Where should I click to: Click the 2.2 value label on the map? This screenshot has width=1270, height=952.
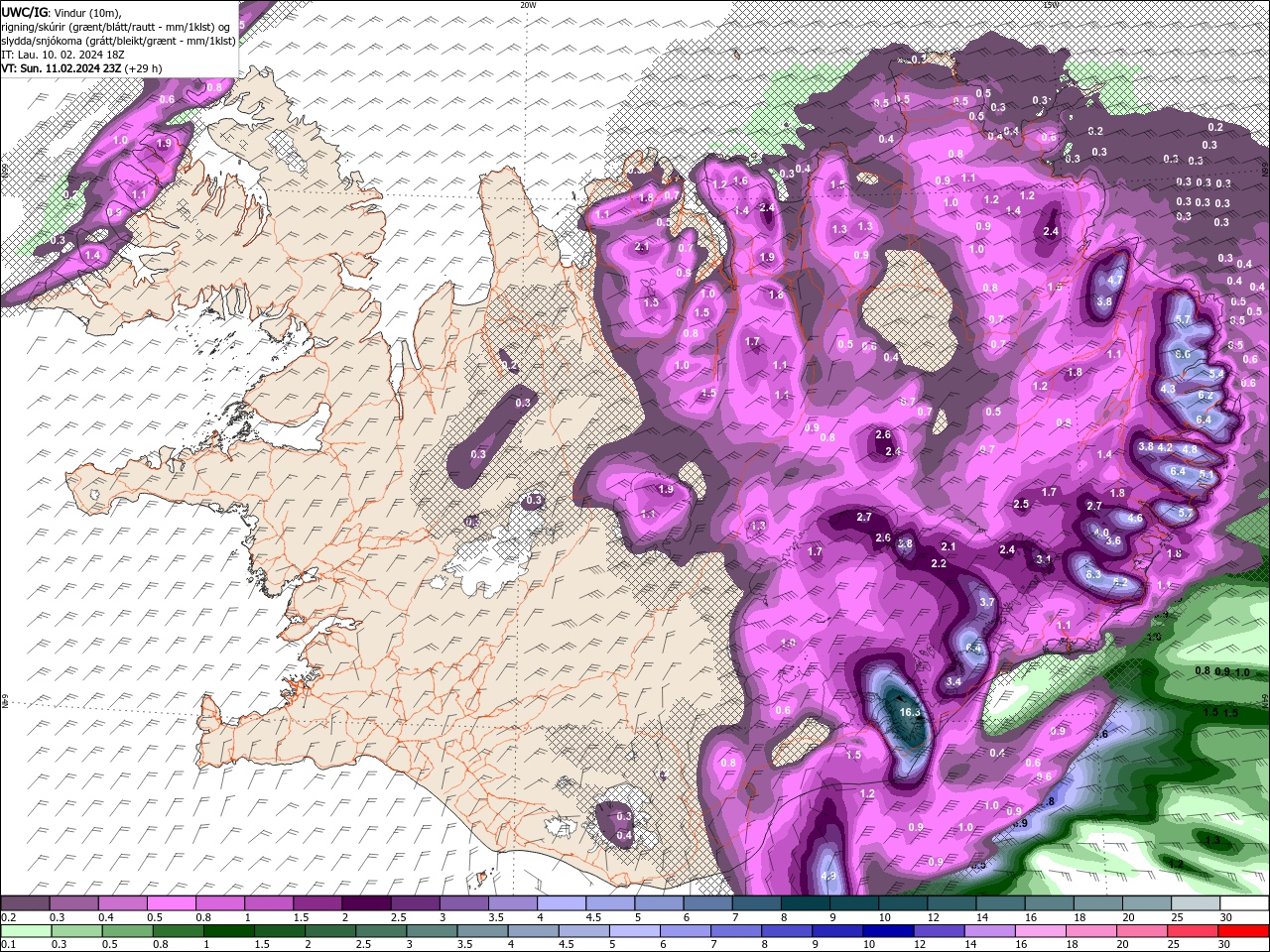939,563
